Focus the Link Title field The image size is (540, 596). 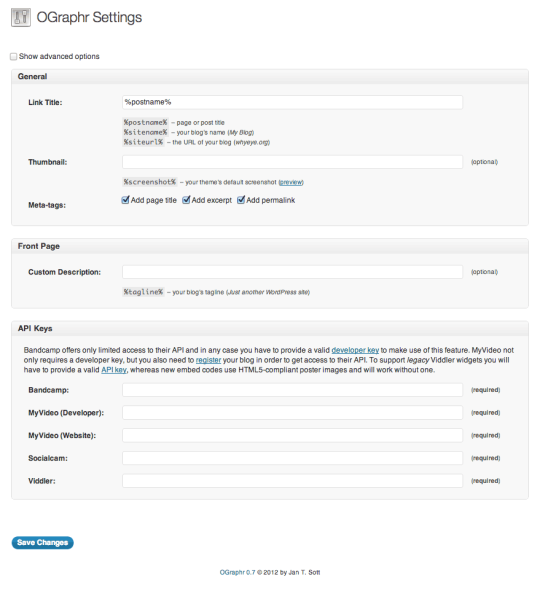point(292,102)
